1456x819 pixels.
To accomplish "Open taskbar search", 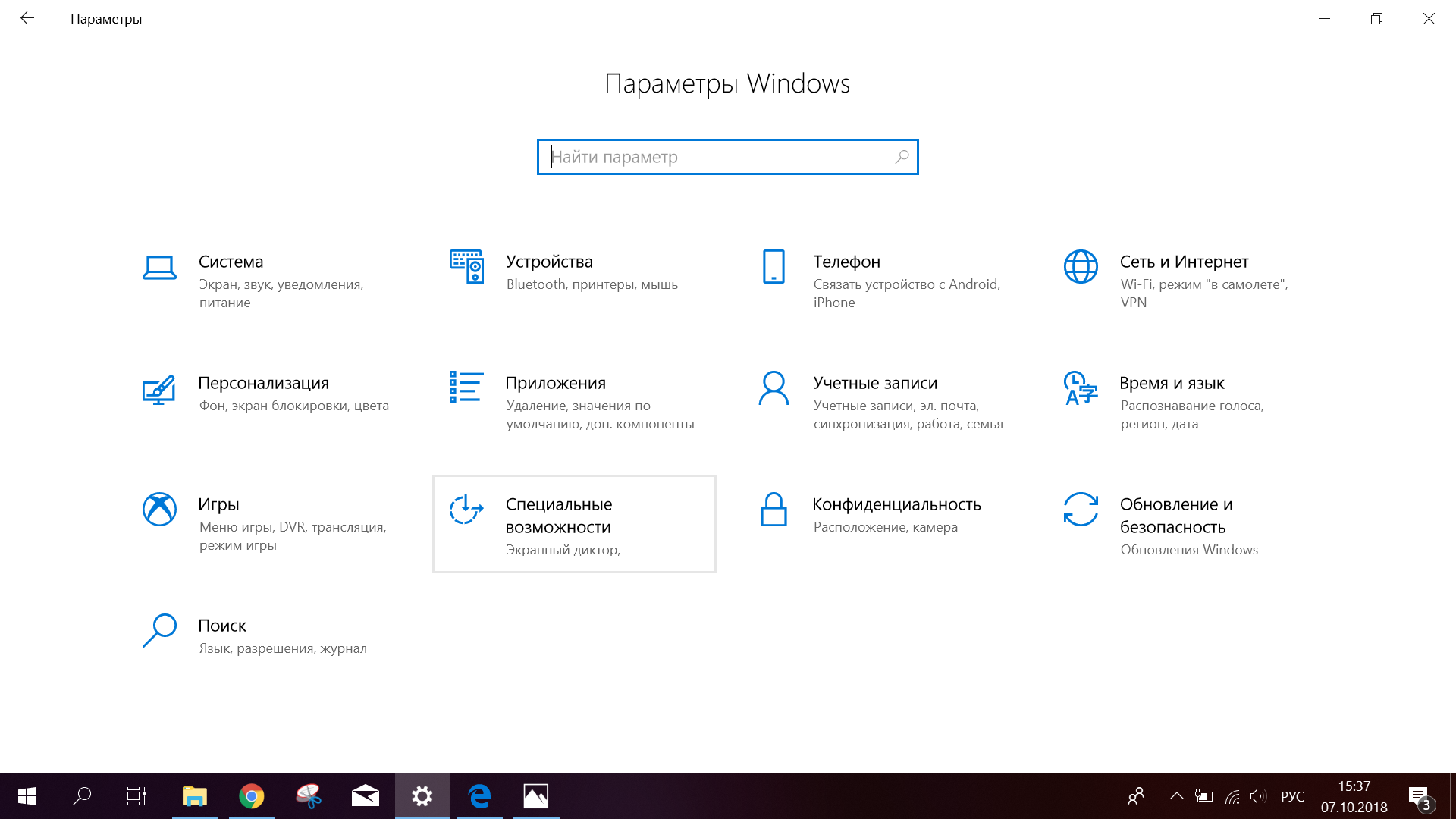I will point(82,796).
